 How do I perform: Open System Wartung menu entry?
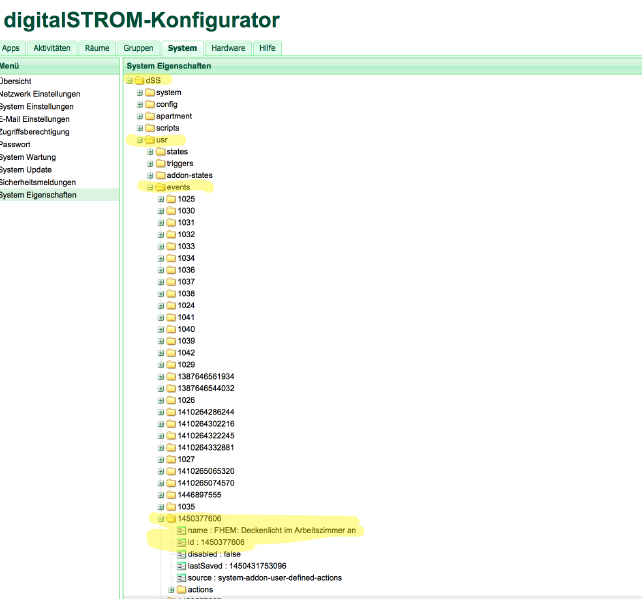28,157
